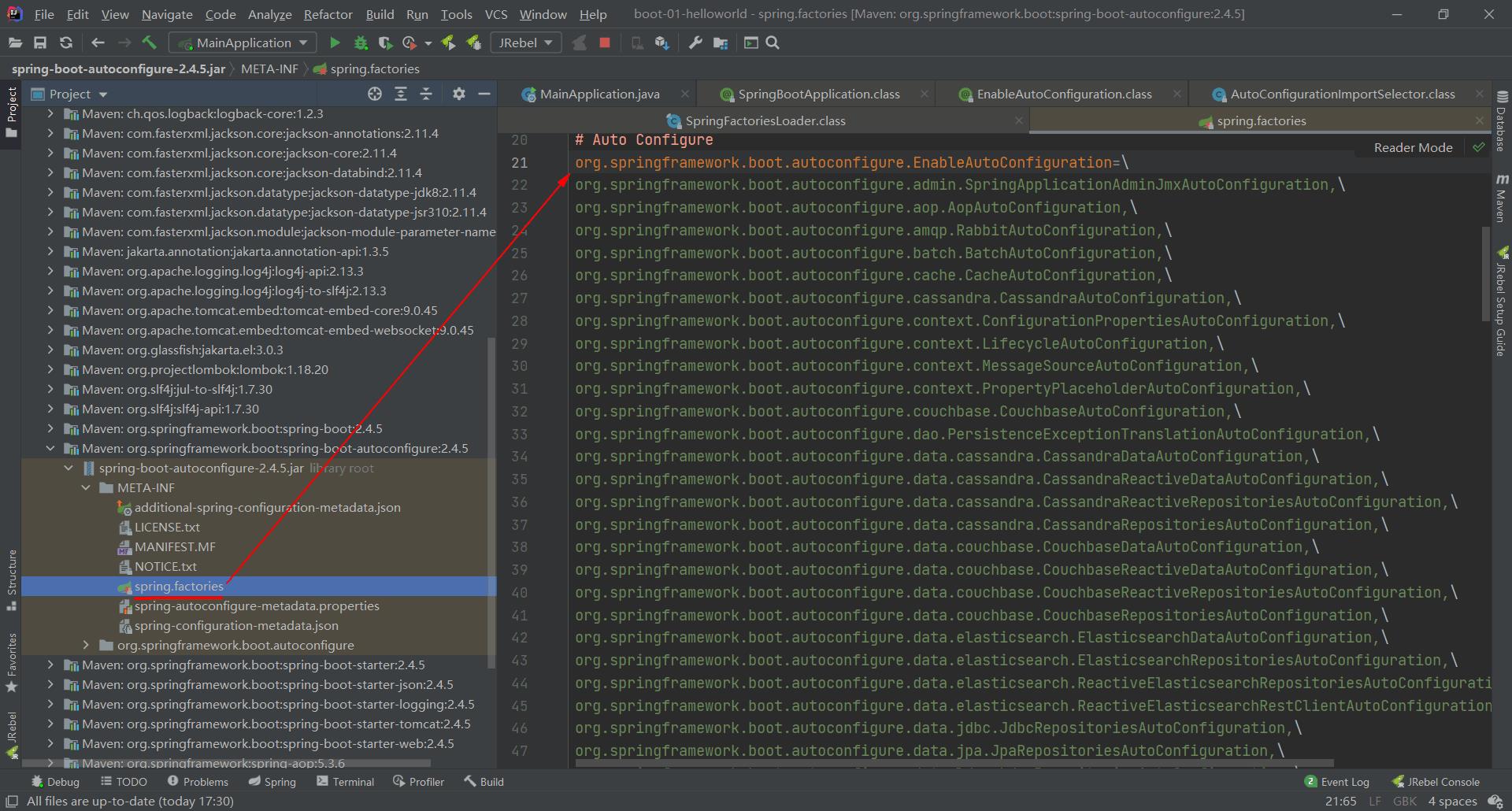Screen dimensions: 1512x811
Task: Open Project panel gear options
Action: [x=459, y=94]
